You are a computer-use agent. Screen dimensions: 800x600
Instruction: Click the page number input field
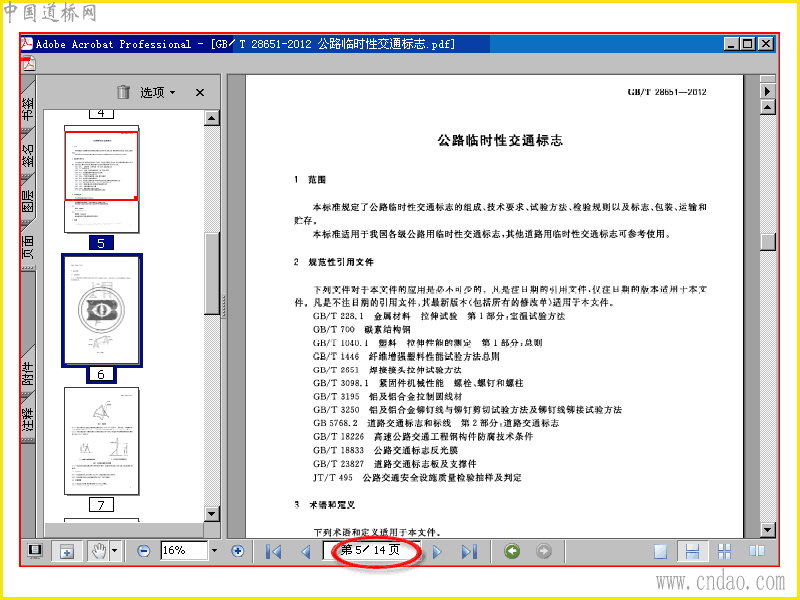371,551
